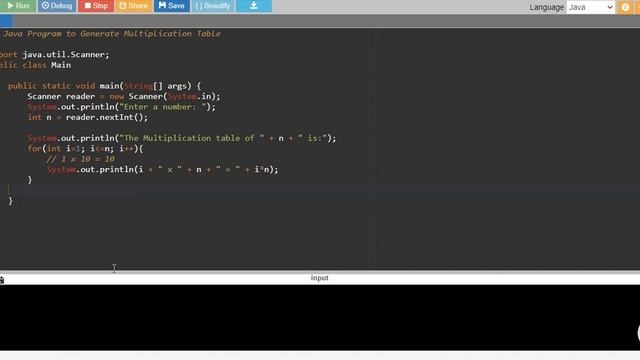Select the blue file tab above the editor

pos(6,20)
